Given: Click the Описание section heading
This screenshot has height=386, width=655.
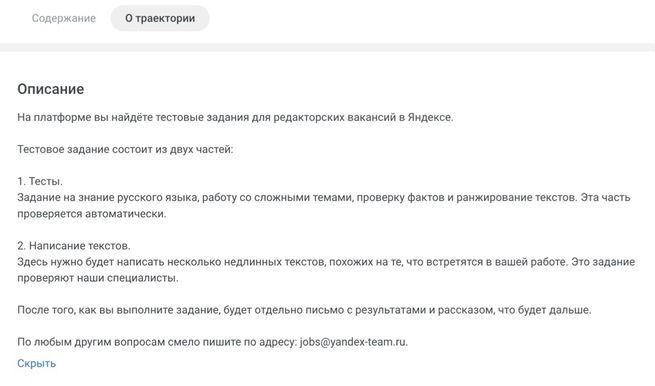Looking at the screenshot, I should tap(51, 89).
